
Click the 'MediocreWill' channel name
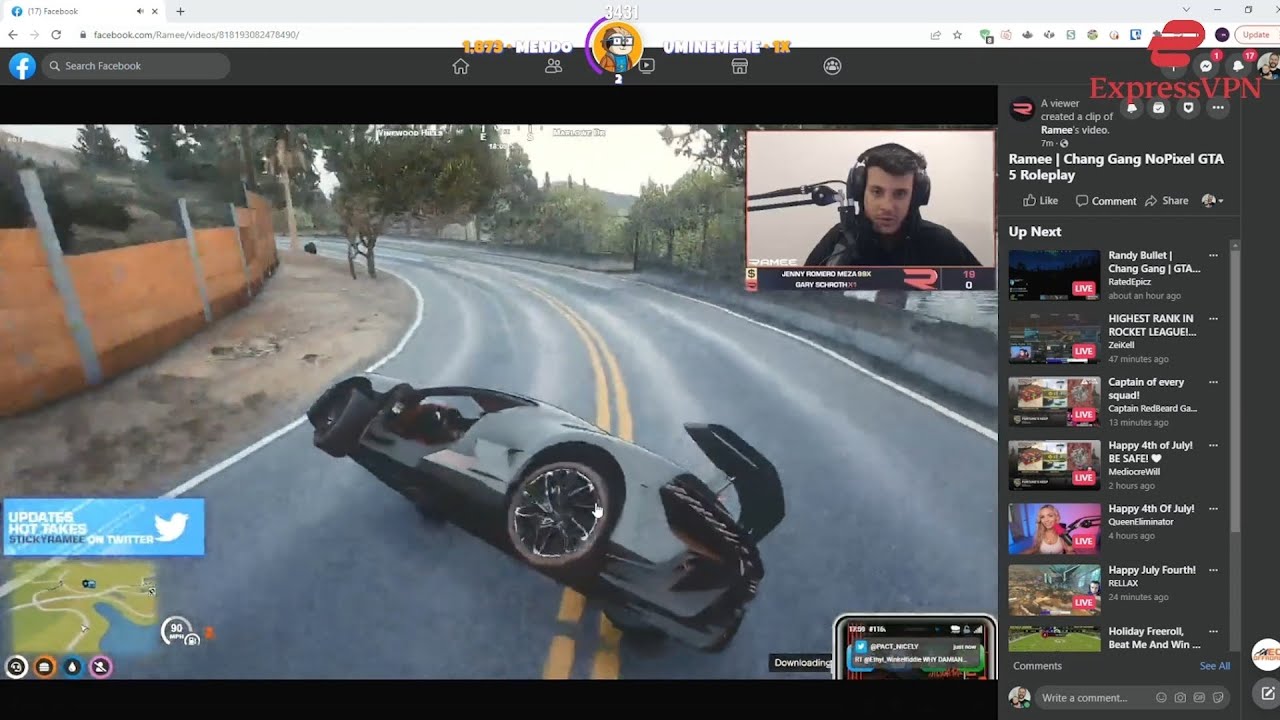1134,472
